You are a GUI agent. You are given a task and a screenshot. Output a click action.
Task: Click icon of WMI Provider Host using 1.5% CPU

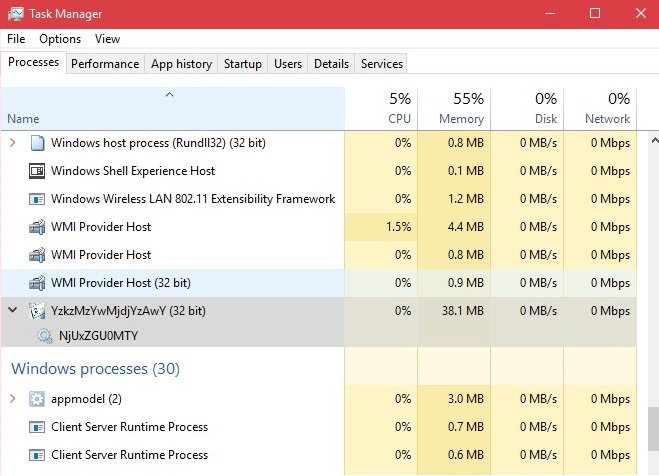[37, 227]
